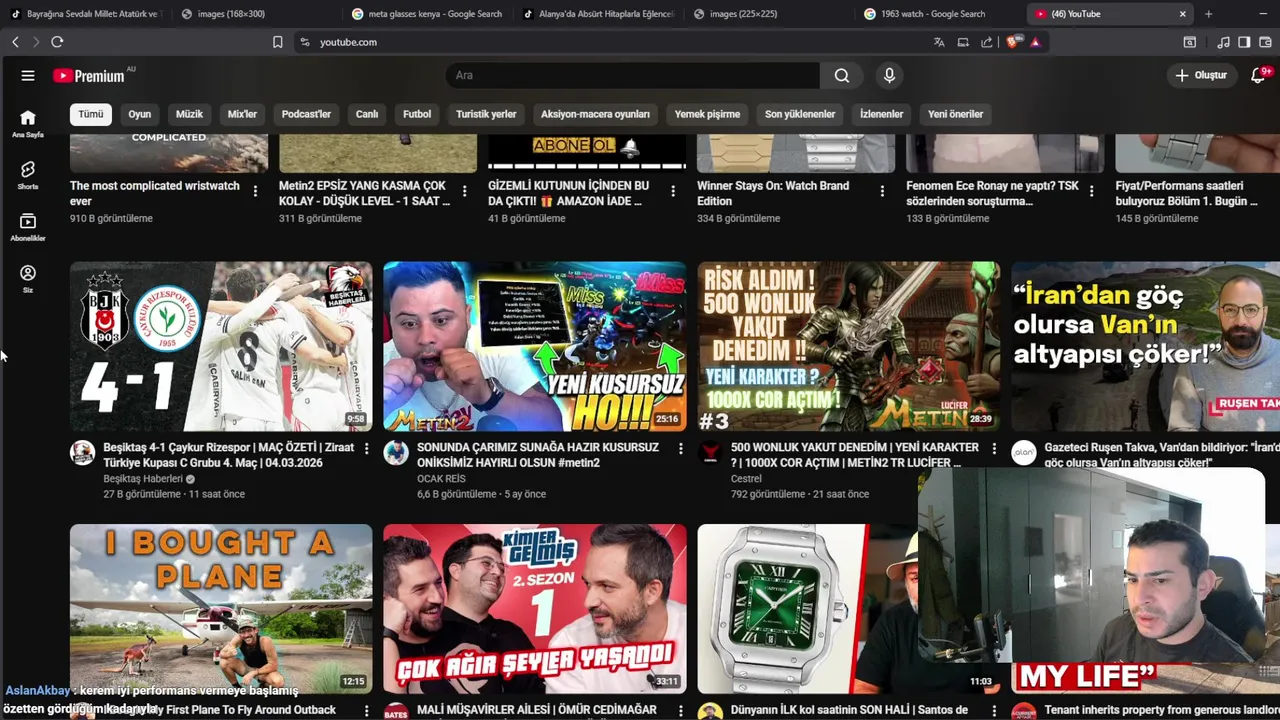The height and width of the screenshot is (720, 1280).
Task: Select the Oyun filter chip
Action: click(x=140, y=114)
